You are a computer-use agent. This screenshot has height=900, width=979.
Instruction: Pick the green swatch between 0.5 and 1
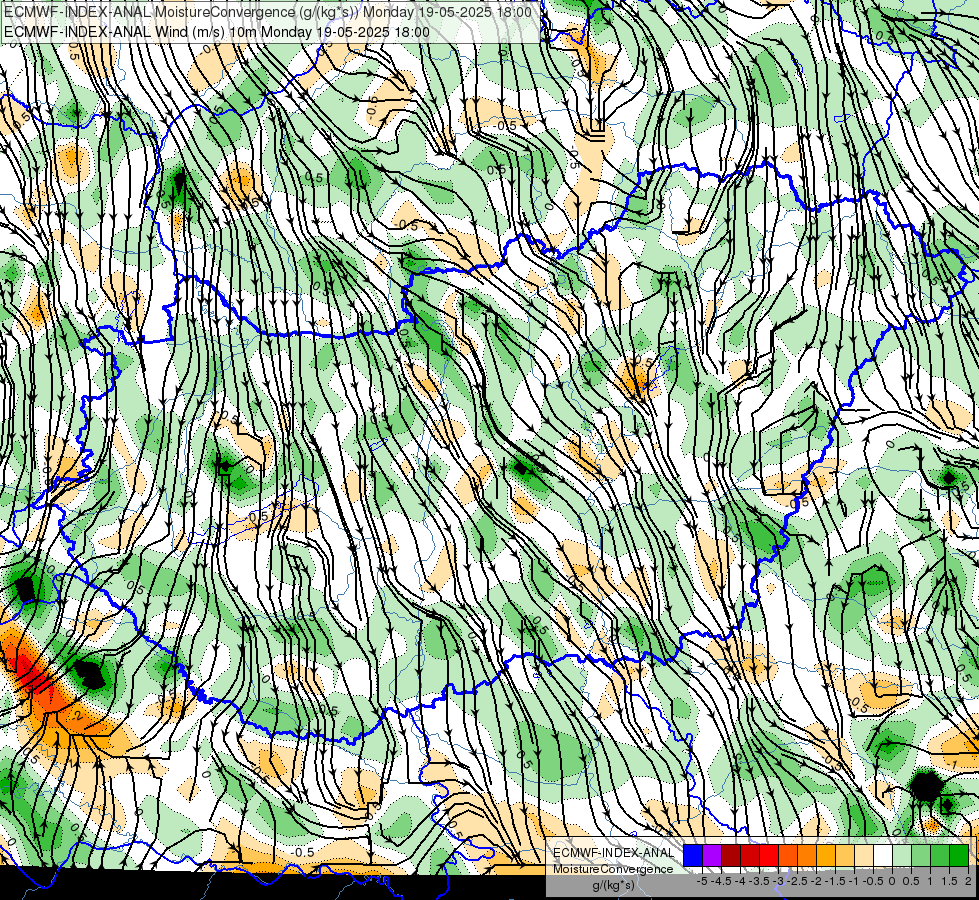tap(921, 856)
